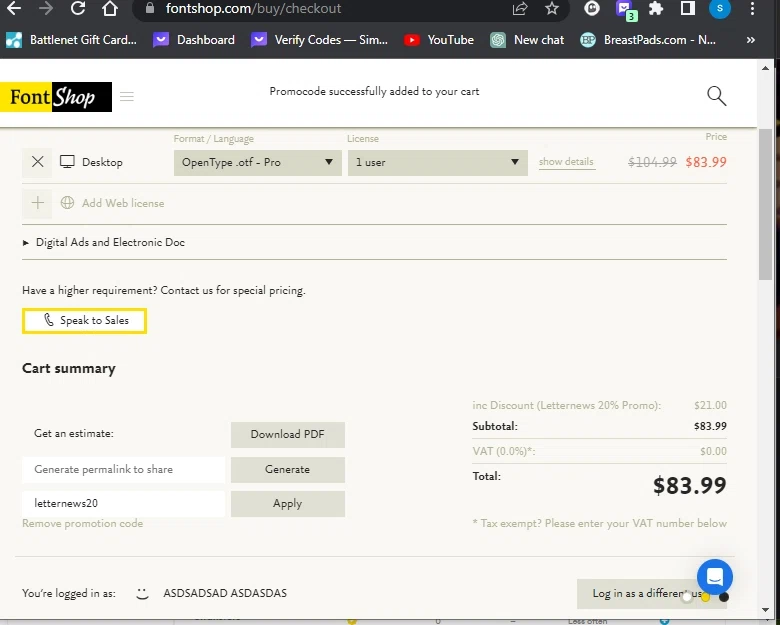The width and height of the screenshot is (780, 625).
Task: Click the FontShop logo
Action: 56,97
